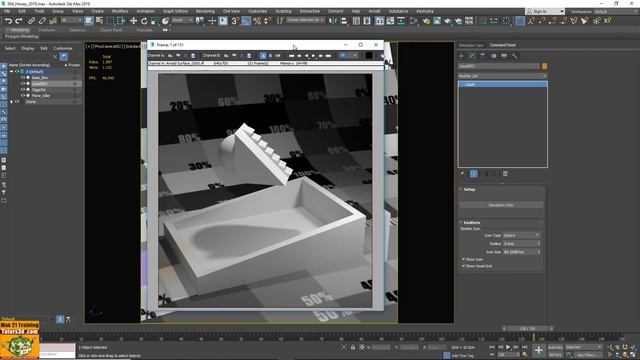The height and width of the screenshot is (360, 640).
Task: Click the object name field in Command Panel
Action: [x=498, y=66]
